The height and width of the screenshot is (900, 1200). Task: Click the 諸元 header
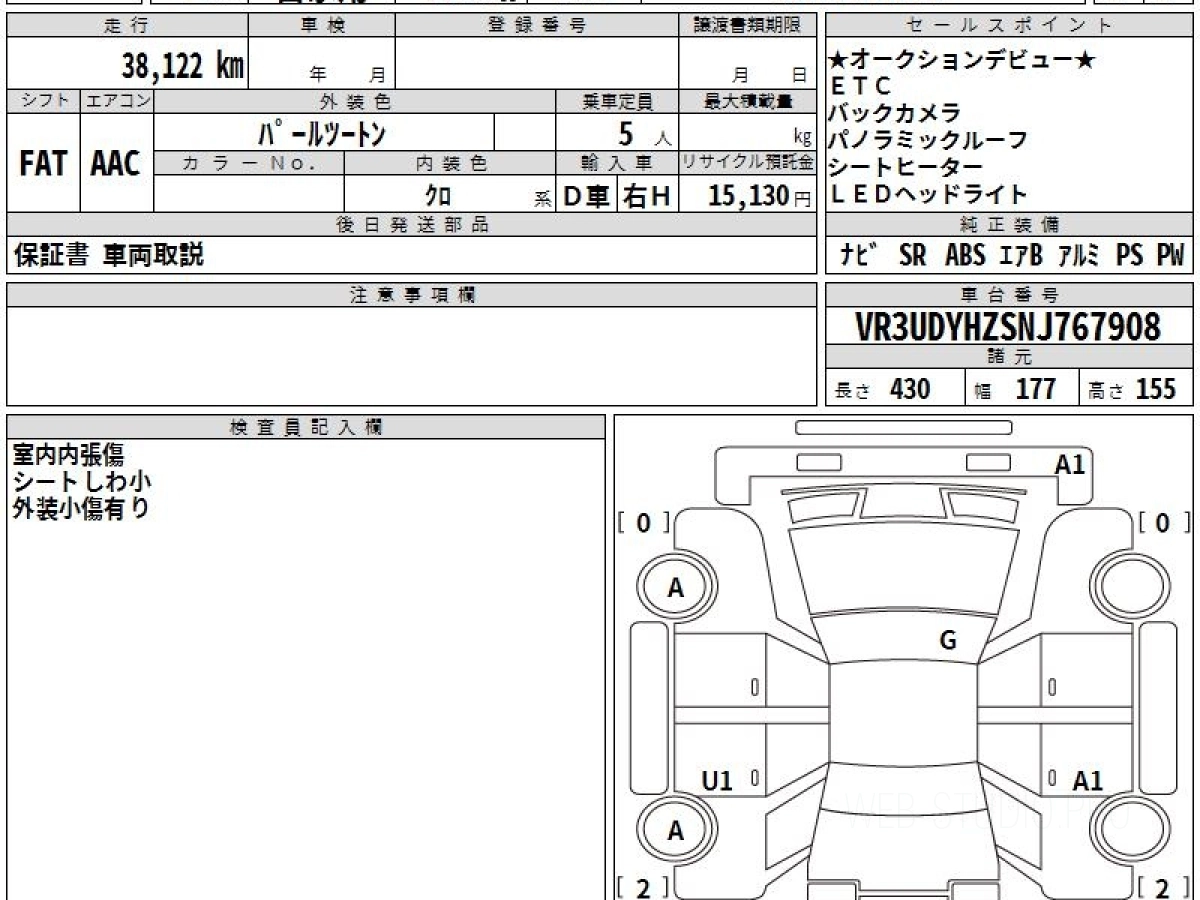pos(1009,357)
